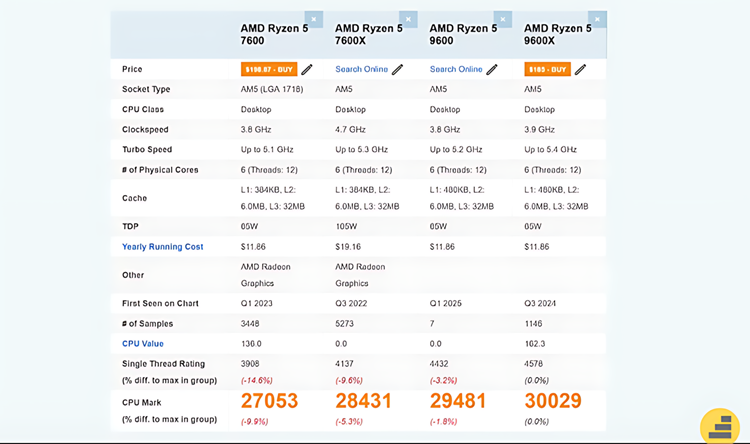Click CPU Mark score 27053
Image resolution: width=750 pixels, height=444 pixels.
[x=269, y=401]
